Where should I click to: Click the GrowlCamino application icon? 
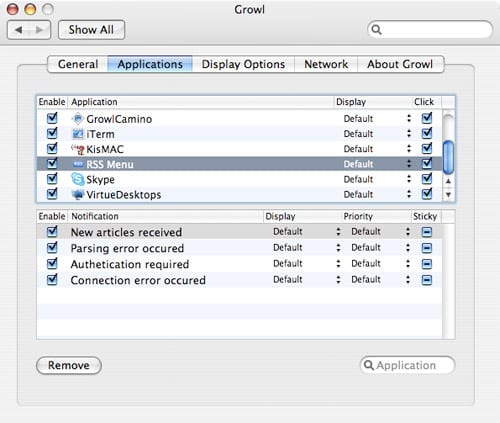click(x=78, y=119)
